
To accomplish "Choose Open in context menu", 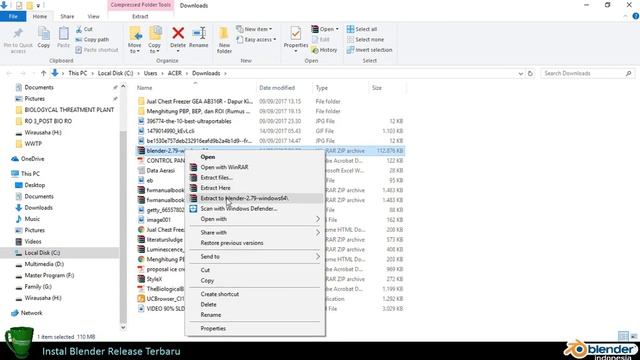I will pos(255,157).
